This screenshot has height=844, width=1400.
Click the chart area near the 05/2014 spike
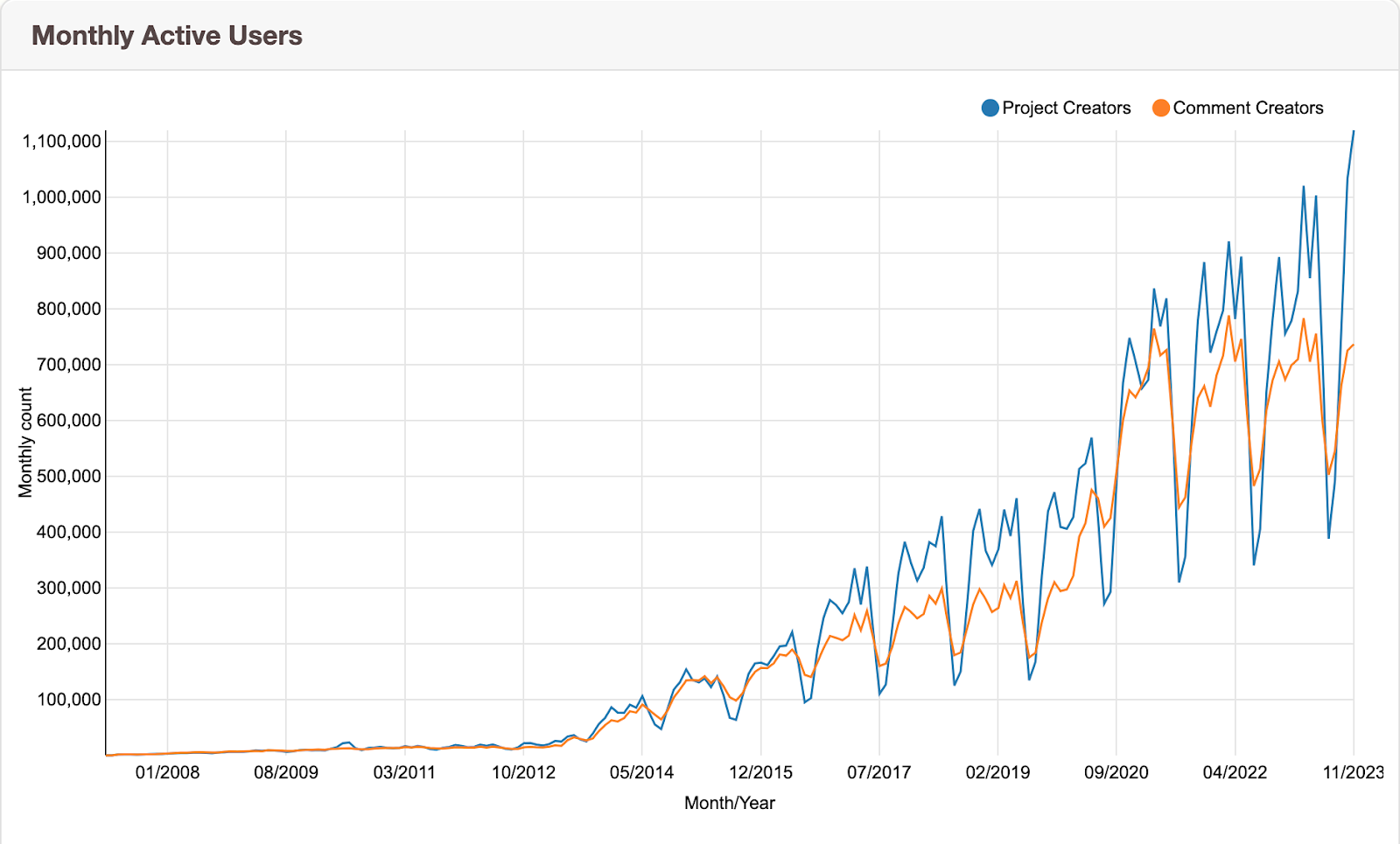click(642, 694)
